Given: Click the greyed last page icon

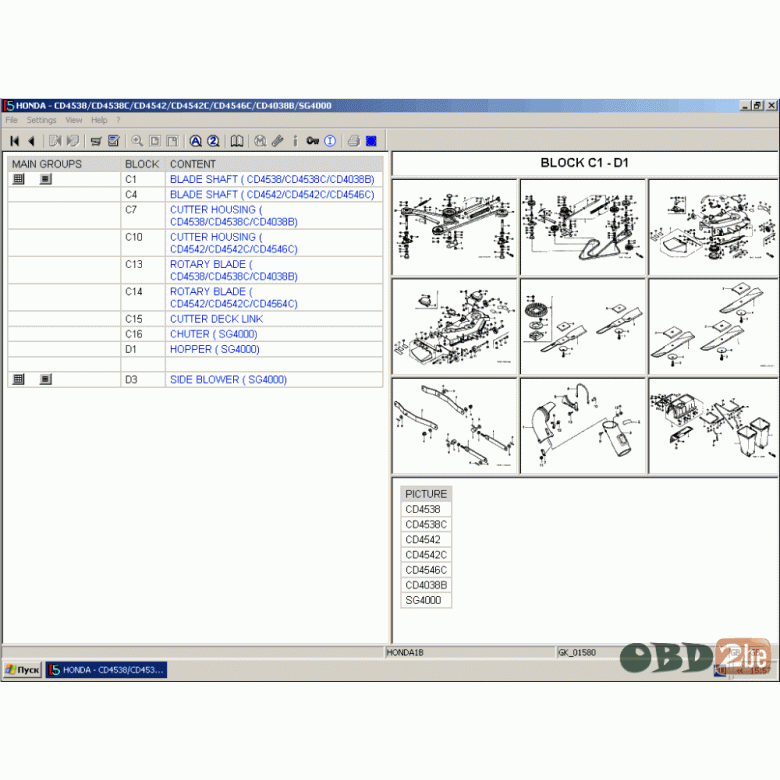Looking at the screenshot, I should pos(73,141).
